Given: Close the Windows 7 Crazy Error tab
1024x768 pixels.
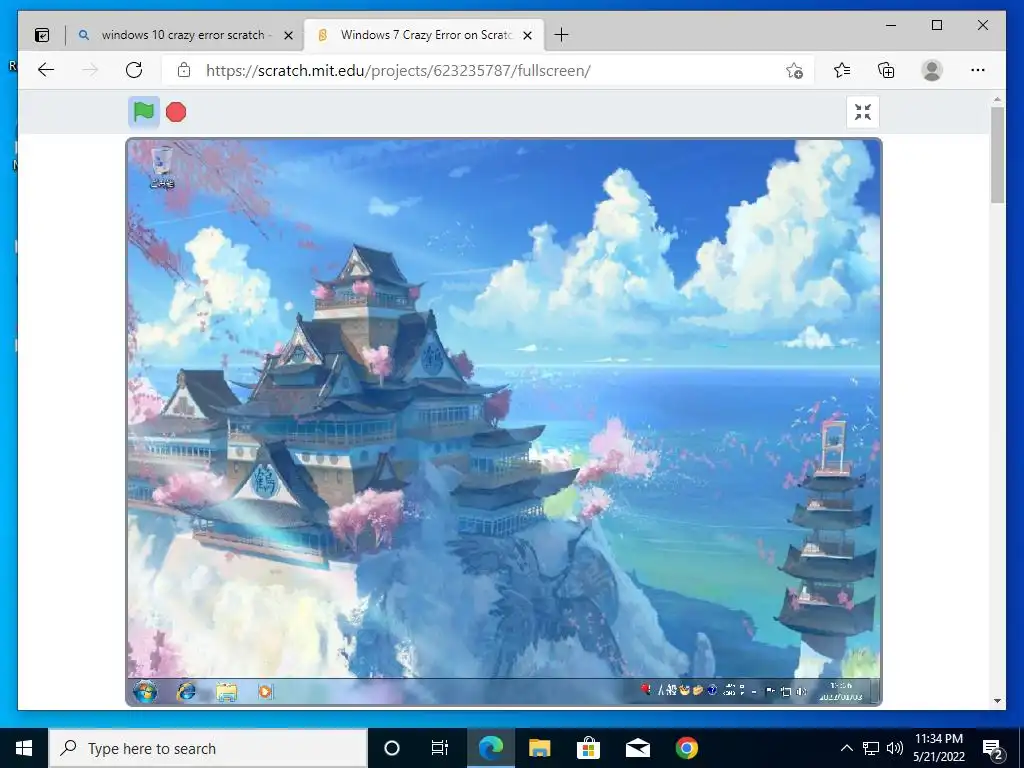Looking at the screenshot, I should [x=528, y=35].
